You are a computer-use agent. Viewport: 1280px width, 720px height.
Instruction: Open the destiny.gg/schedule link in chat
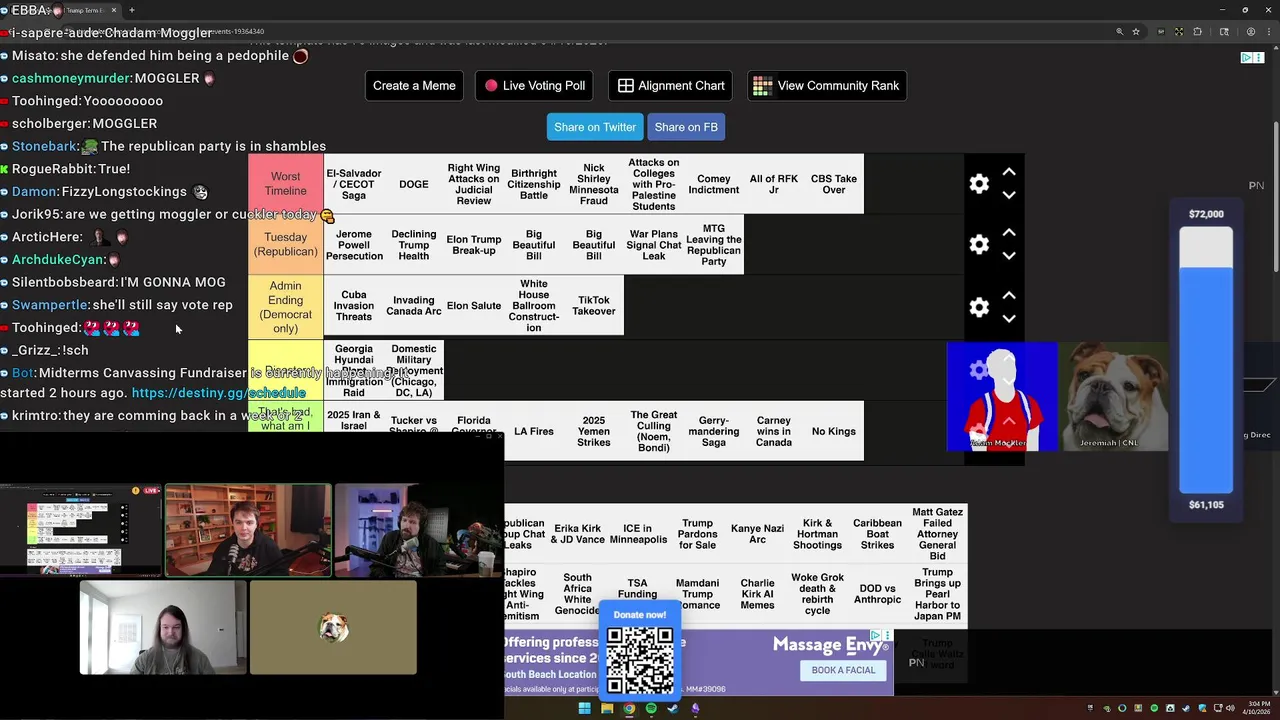(218, 393)
